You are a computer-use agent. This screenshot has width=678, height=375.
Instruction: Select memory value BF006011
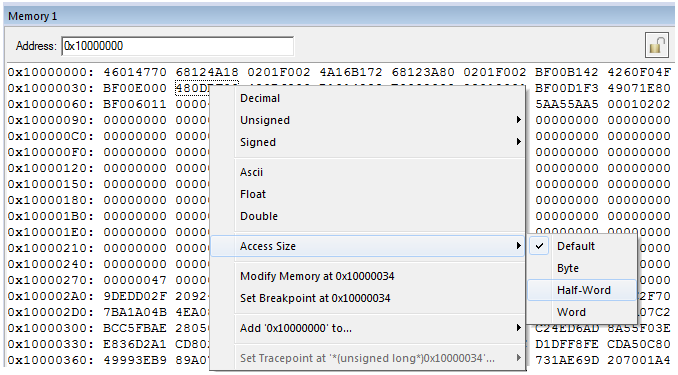(x=135, y=104)
